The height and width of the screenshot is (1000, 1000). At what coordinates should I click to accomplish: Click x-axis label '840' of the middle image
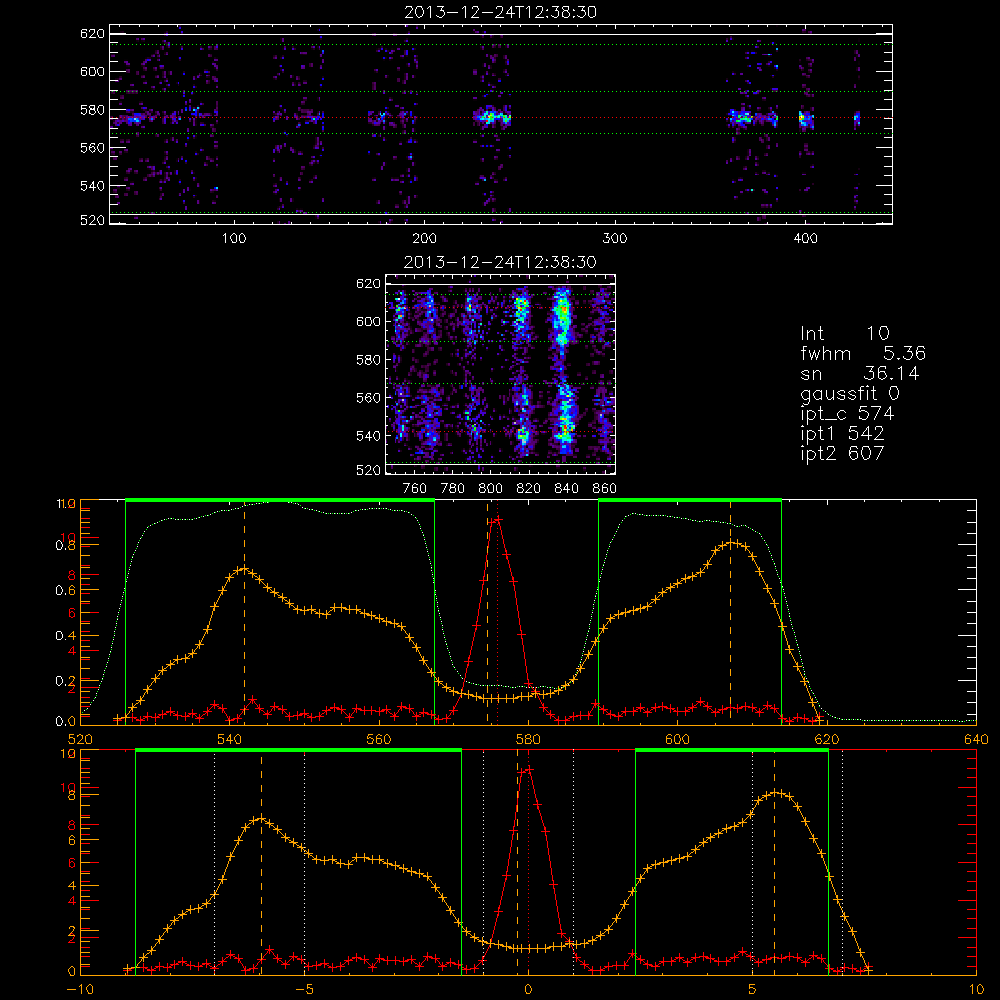566,489
